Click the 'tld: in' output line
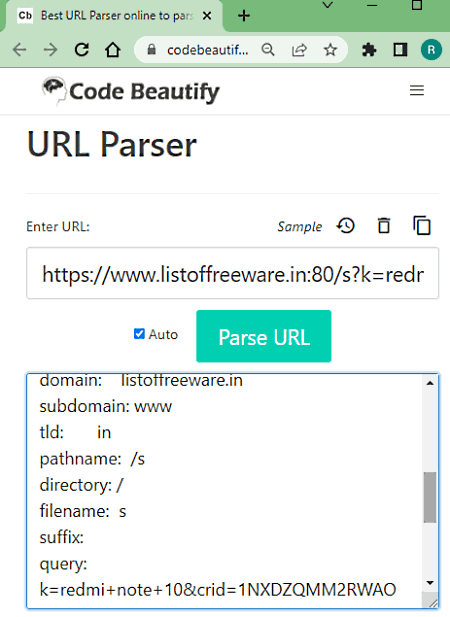 coord(76,432)
